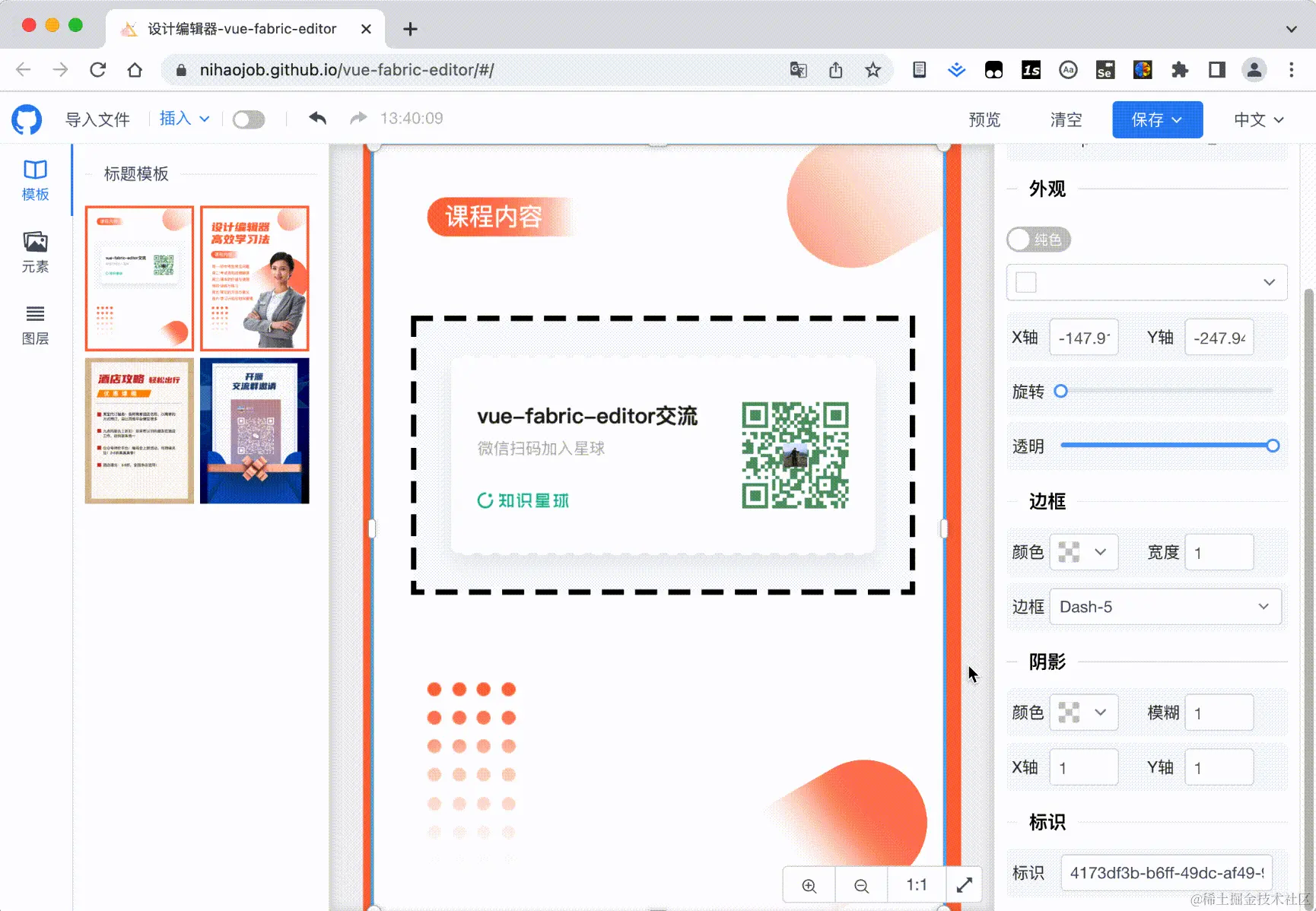Toggle the switch next to 插入

[x=249, y=119]
